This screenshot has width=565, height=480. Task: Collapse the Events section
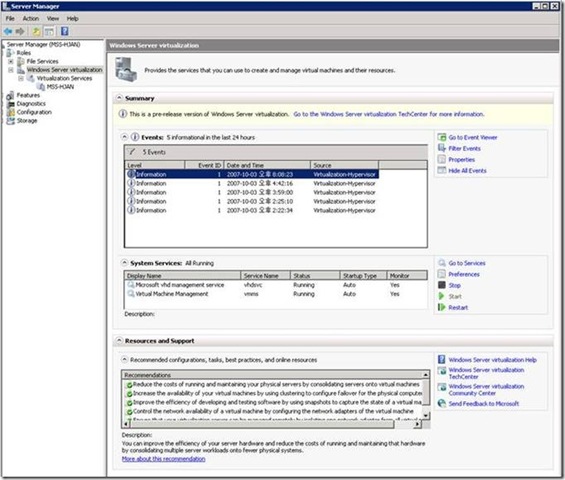coord(124,137)
